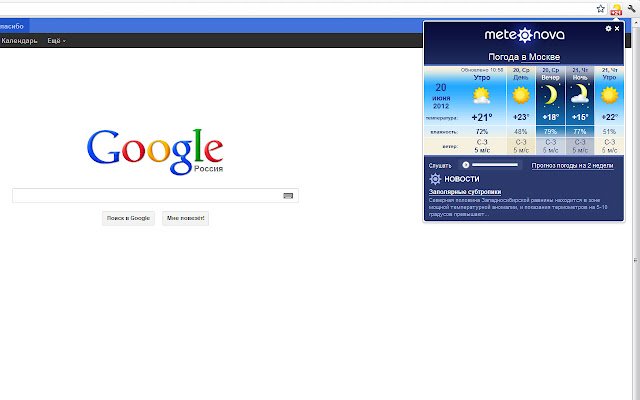Viewport: 640px width, 400px height.
Task: Play the audio weather forecast
Action: tap(466, 165)
